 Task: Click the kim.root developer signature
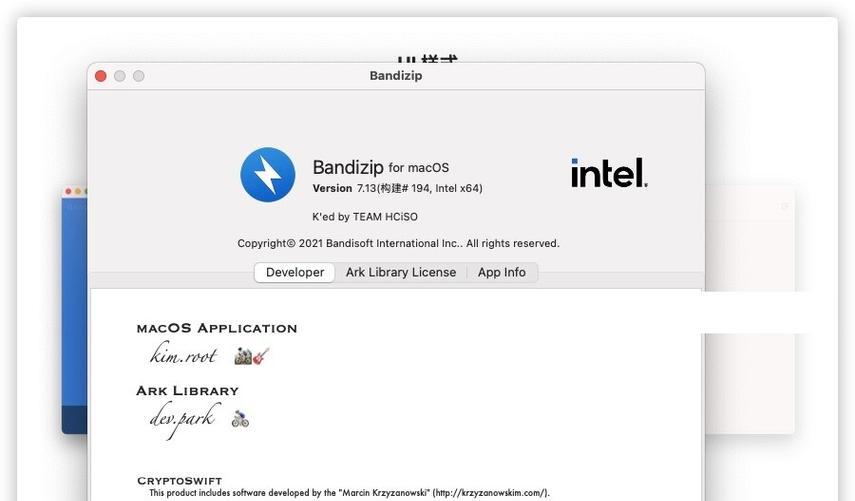point(183,353)
